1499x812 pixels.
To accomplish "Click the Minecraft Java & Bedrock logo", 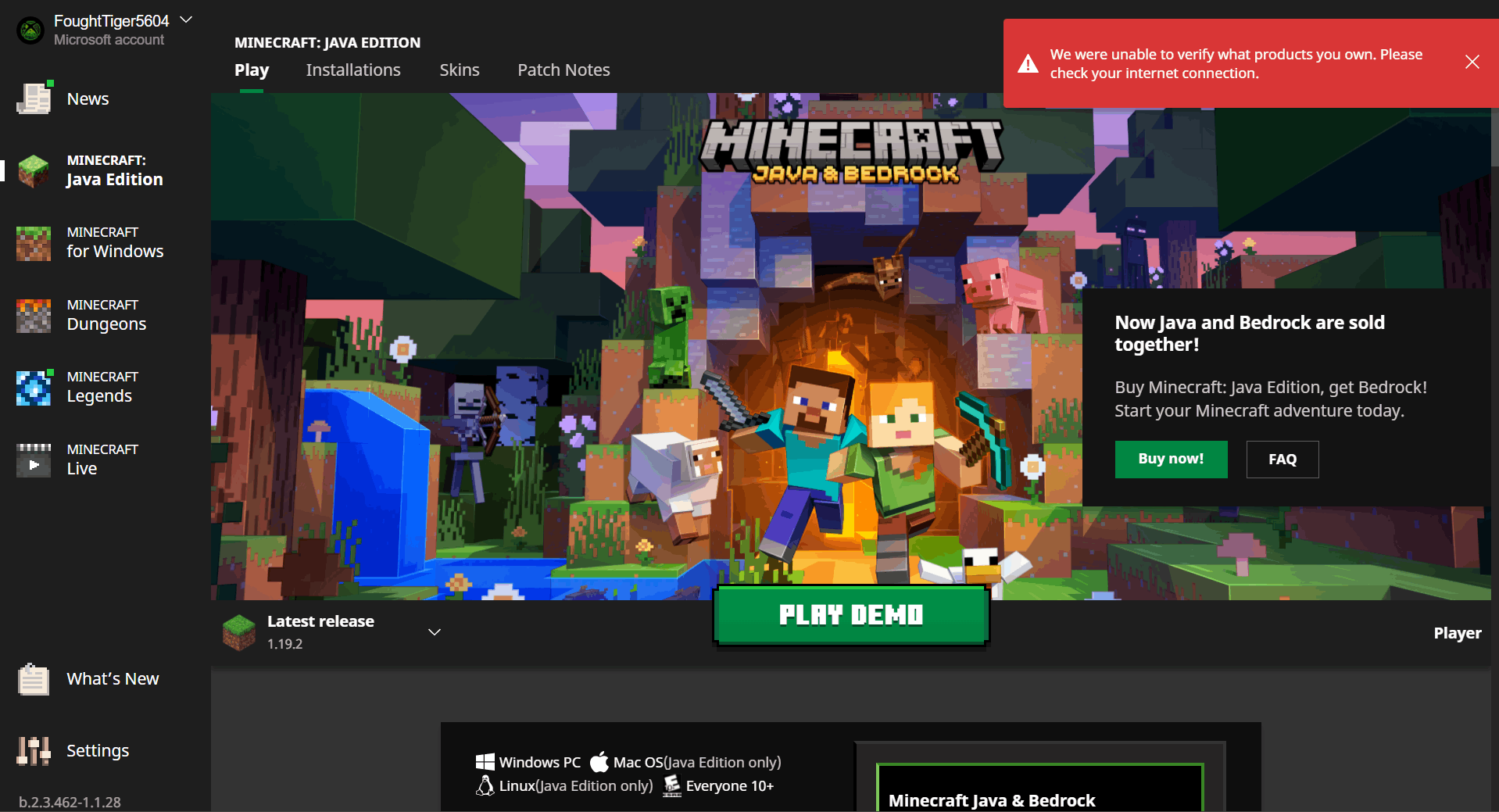I will [851, 152].
